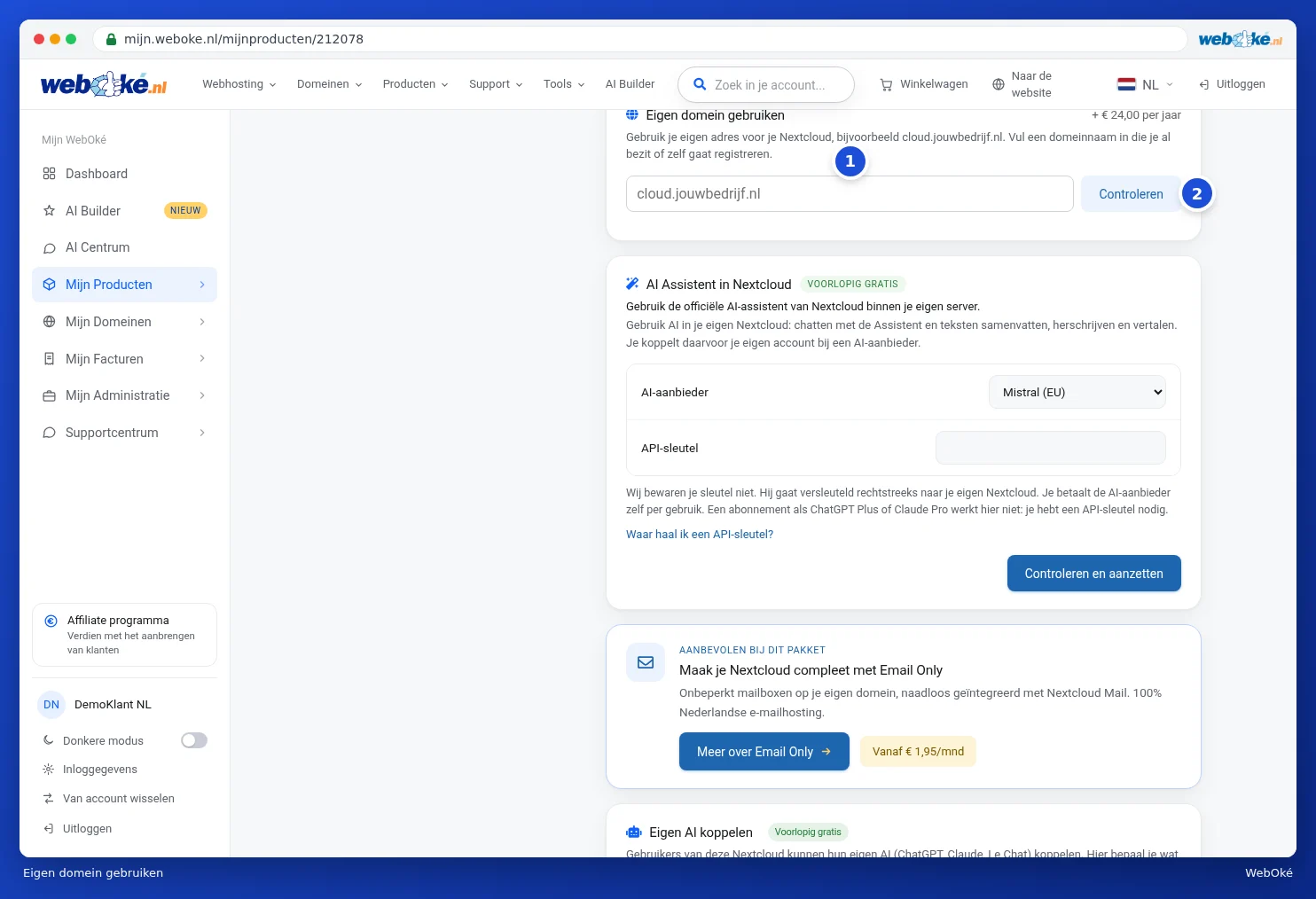Click the Supportcentrum speech bubble icon

click(x=50, y=433)
